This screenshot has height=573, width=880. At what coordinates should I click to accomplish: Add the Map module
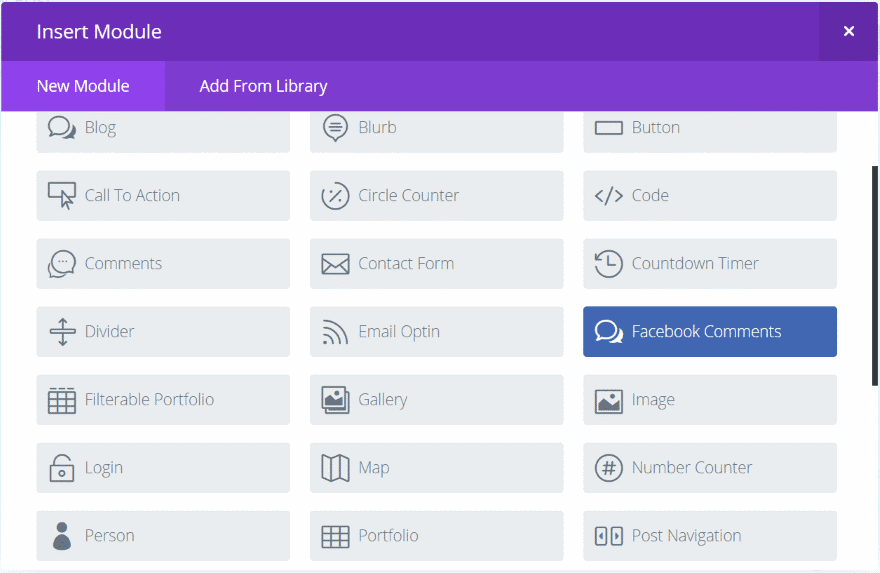coord(437,468)
